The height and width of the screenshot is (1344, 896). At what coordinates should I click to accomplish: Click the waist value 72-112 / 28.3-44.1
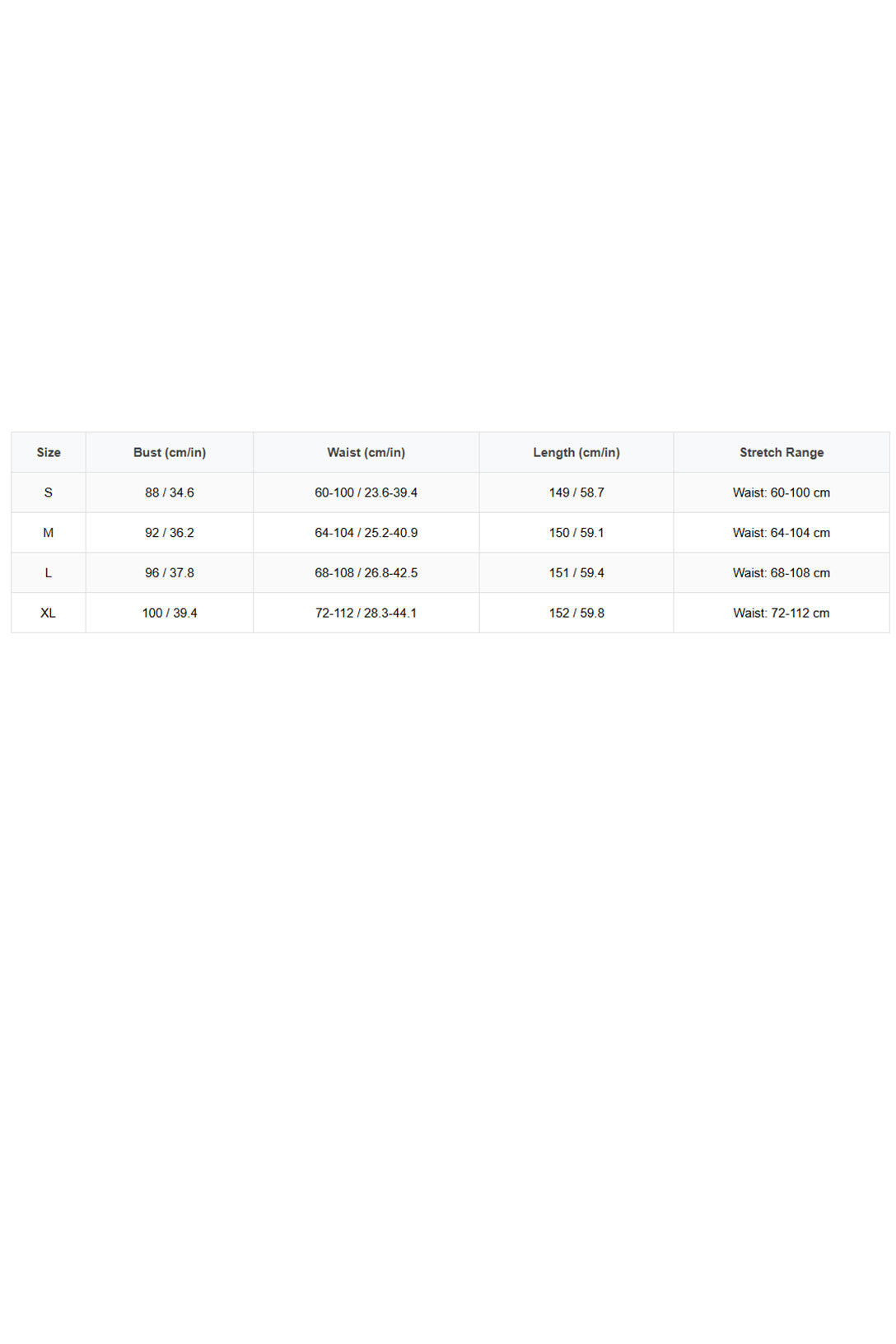pyautogui.click(x=366, y=613)
